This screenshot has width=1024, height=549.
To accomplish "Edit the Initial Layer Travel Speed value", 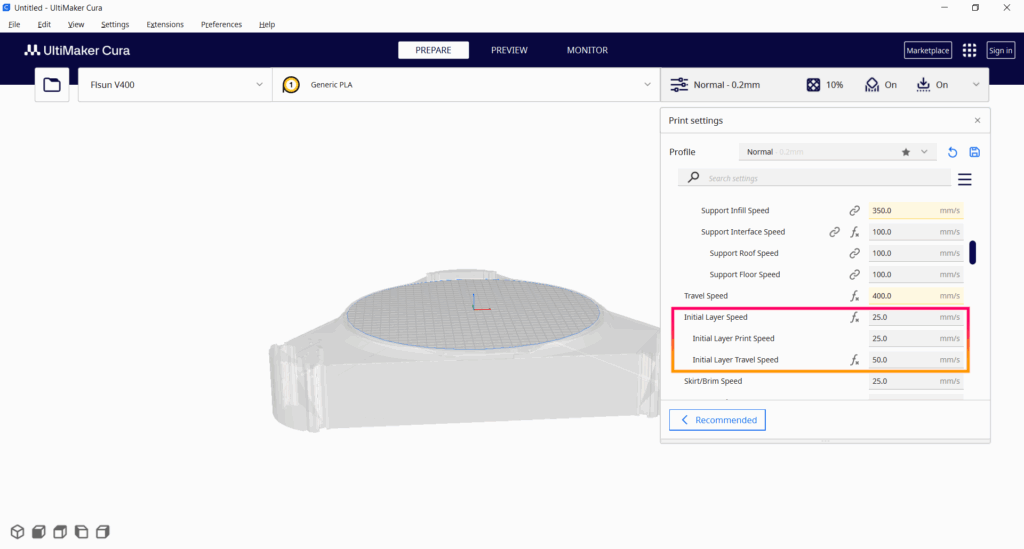I will [x=916, y=360].
